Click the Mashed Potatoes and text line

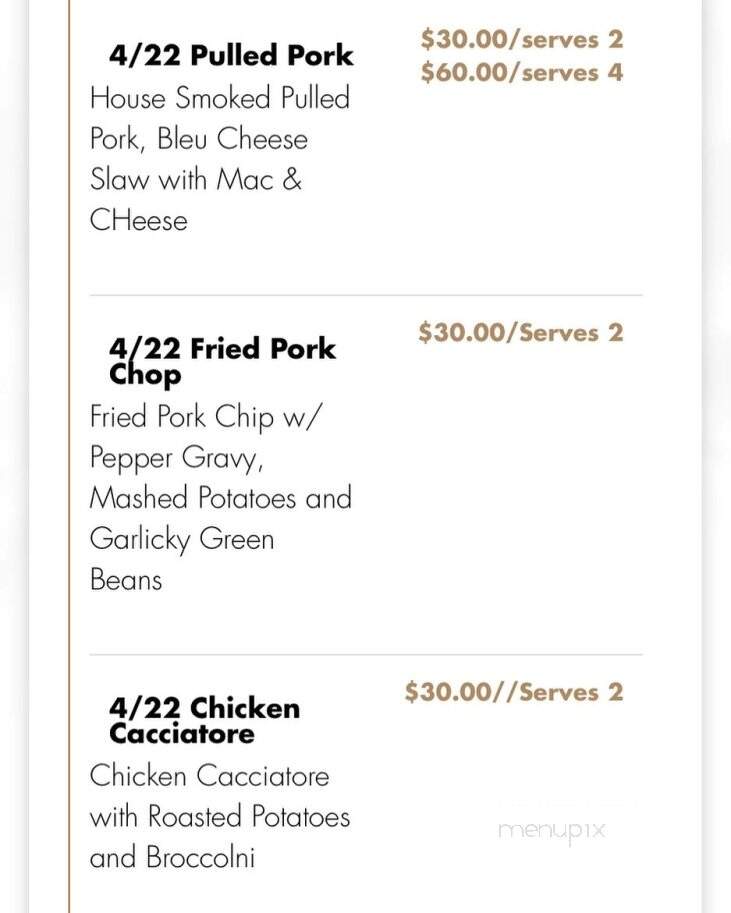pyautogui.click(x=221, y=498)
